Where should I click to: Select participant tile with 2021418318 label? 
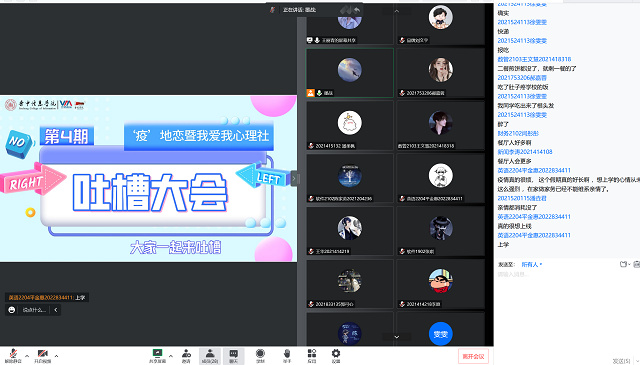click(440, 126)
